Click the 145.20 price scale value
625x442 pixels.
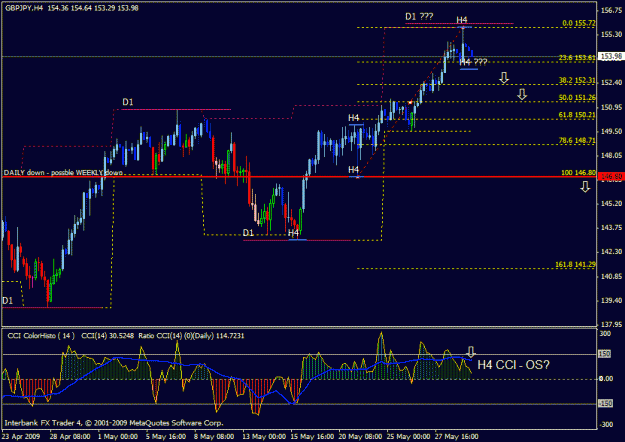point(611,204)
